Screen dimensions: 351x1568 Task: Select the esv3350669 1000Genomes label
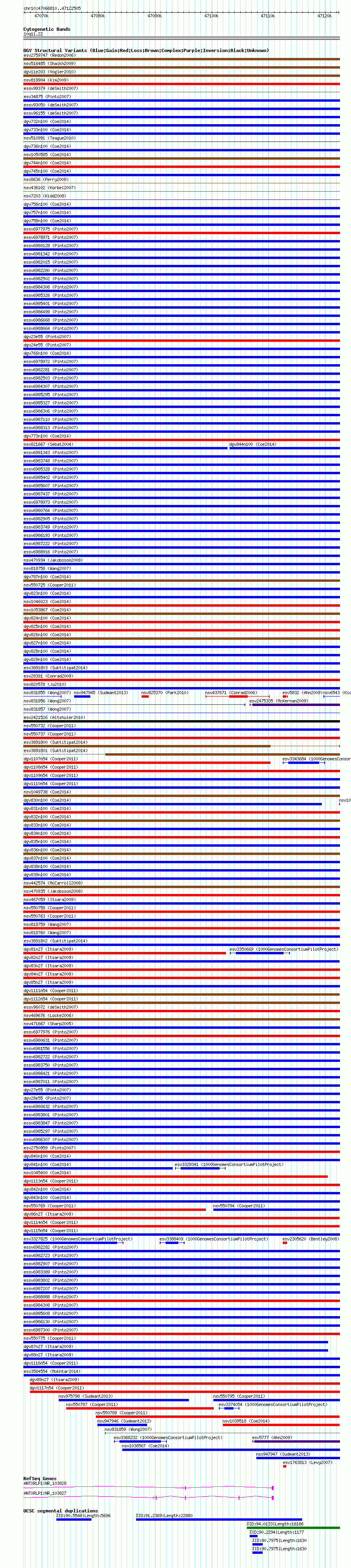tap(284, 949)
